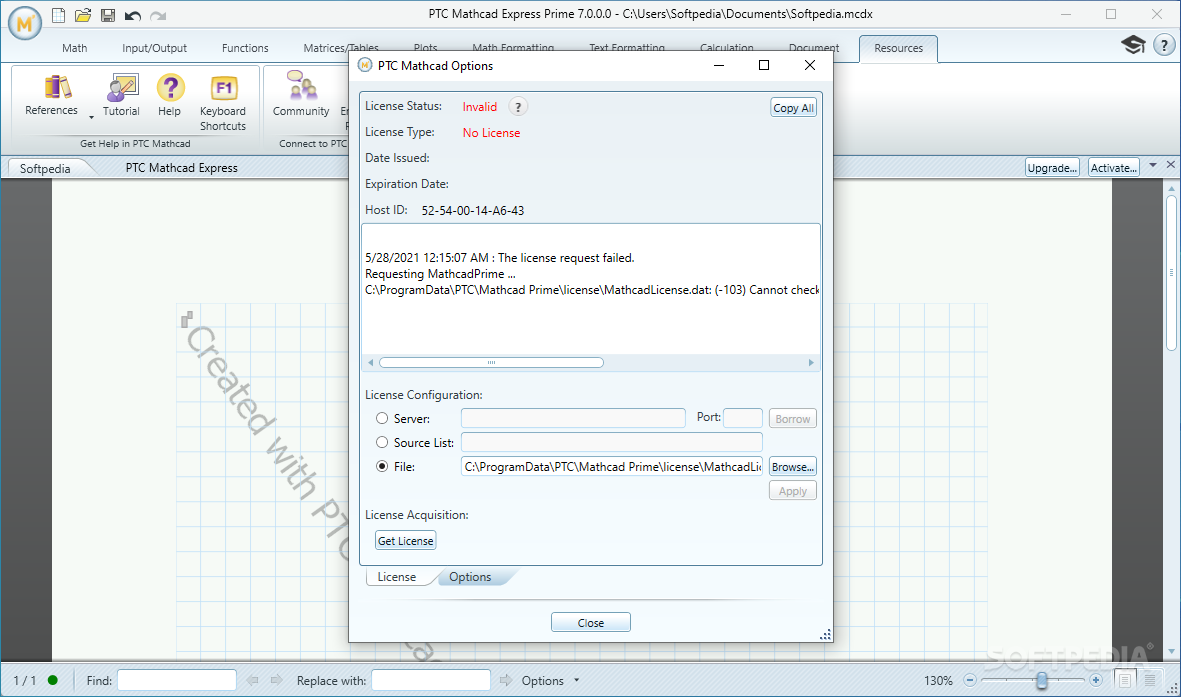Click the Upgrade... button

coord(1052,167)
